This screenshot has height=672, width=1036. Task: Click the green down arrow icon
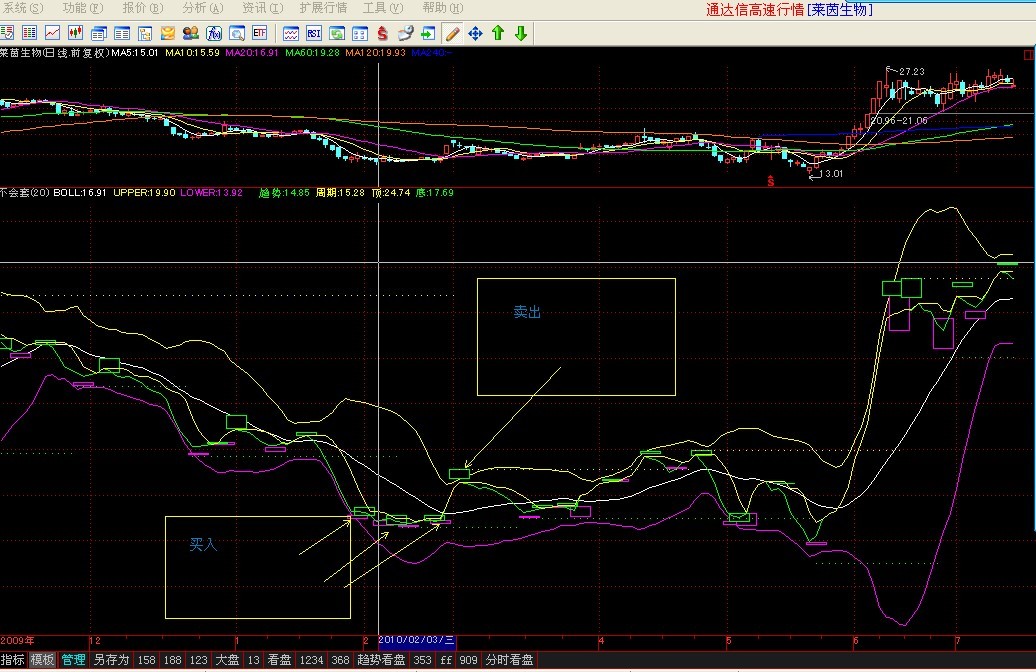[x=521, y=33]
